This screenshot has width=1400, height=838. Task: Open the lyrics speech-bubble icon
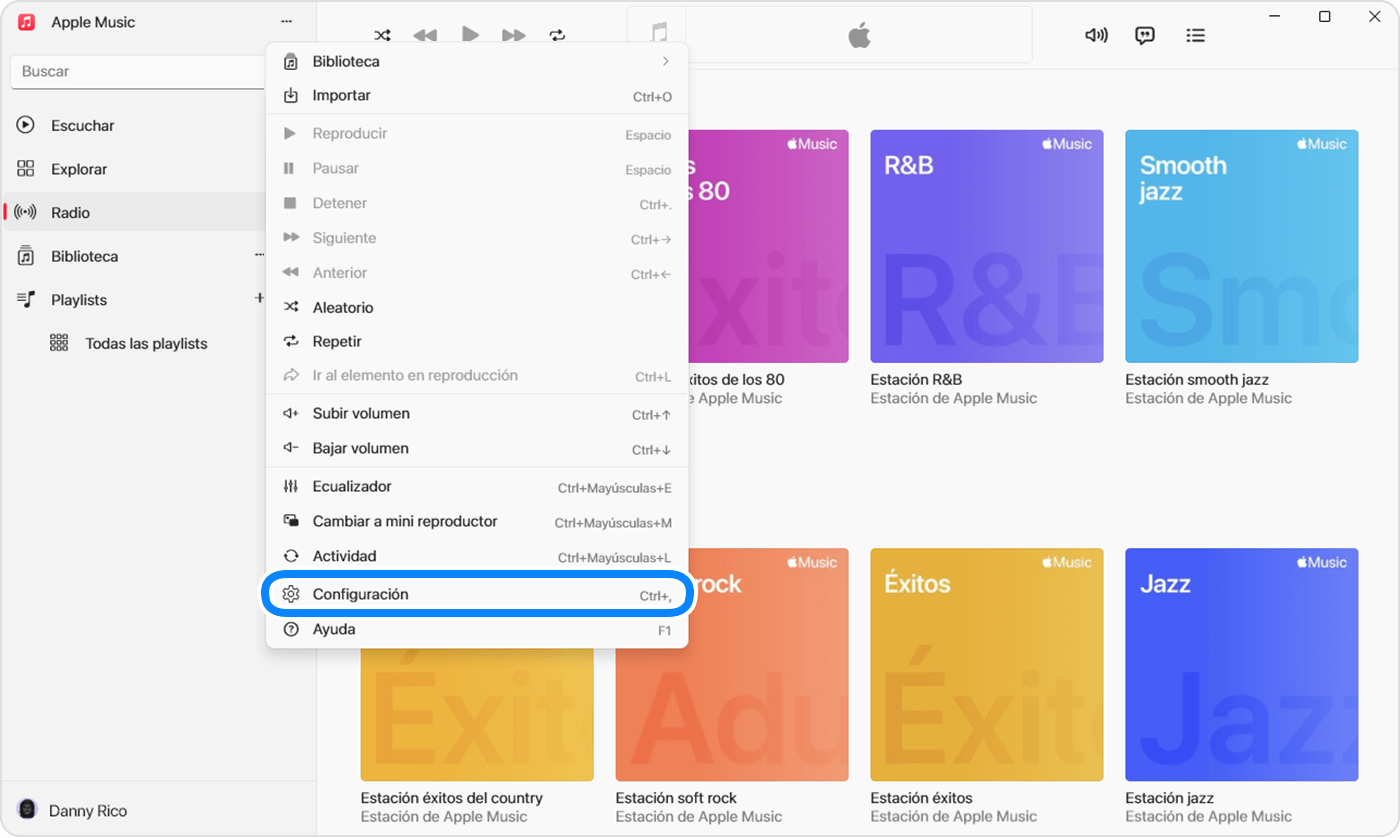tap(1145, 35)
